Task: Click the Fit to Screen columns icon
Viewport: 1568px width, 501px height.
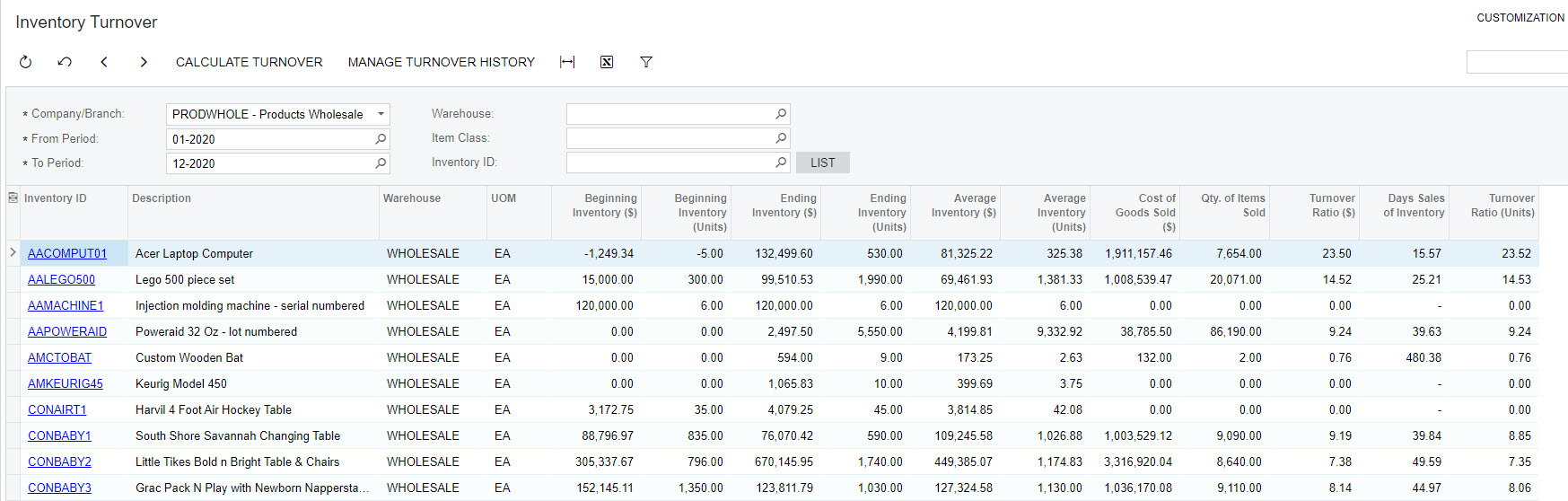Action: click(567, 62)
